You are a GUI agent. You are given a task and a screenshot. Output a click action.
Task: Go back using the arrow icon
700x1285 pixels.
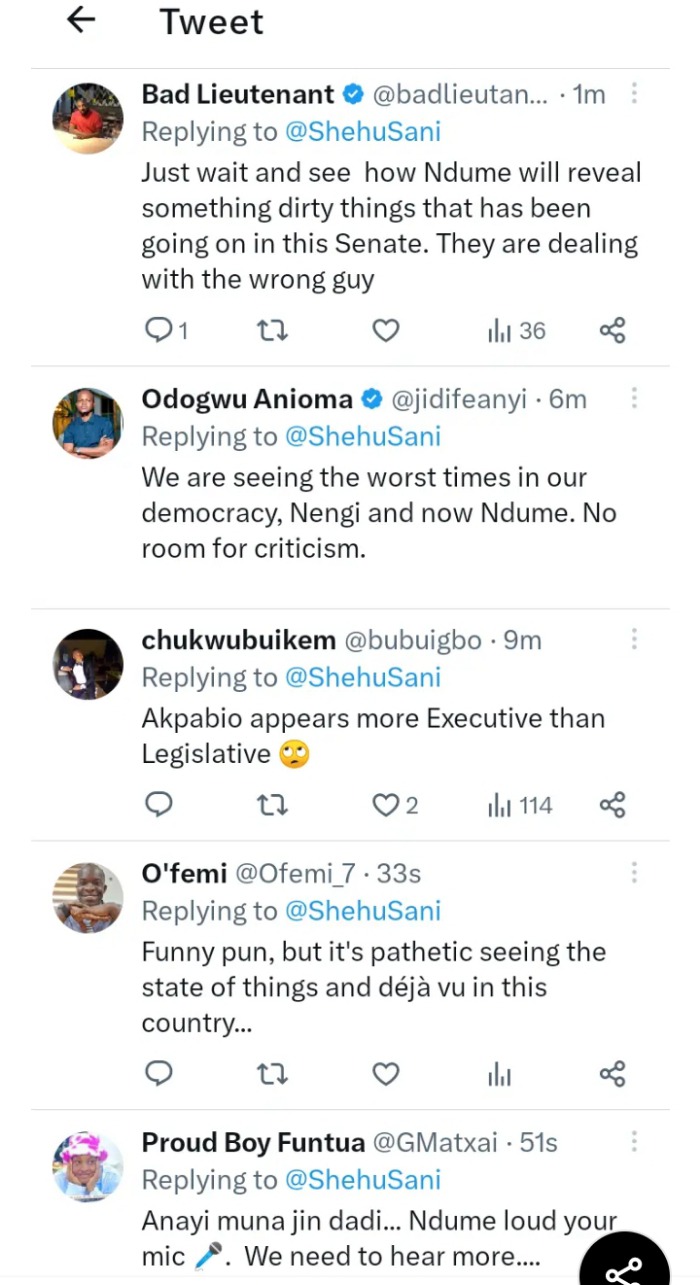(x=81, y=20)
